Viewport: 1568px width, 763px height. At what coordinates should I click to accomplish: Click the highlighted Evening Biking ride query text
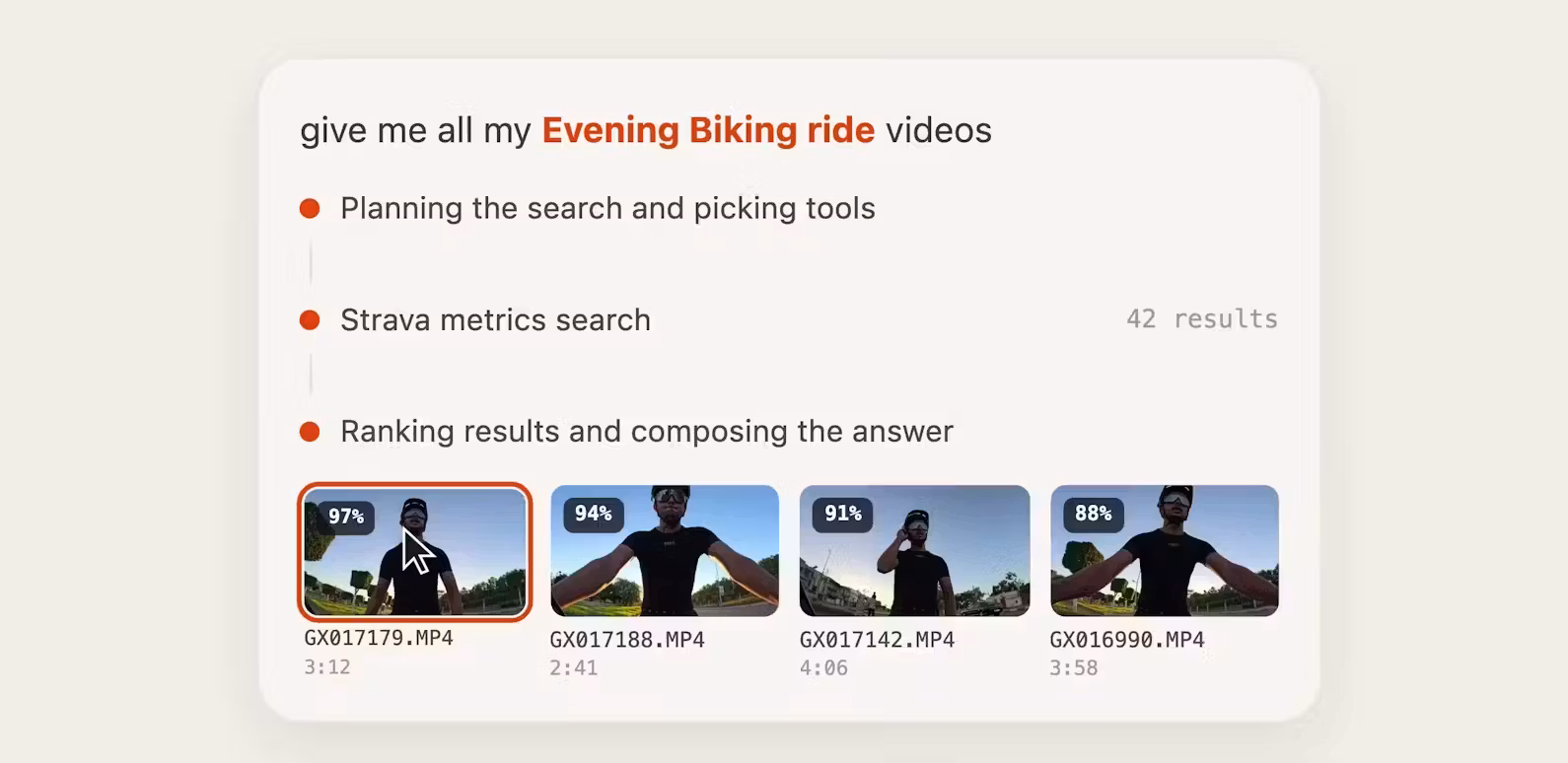[x=708, y=130]
